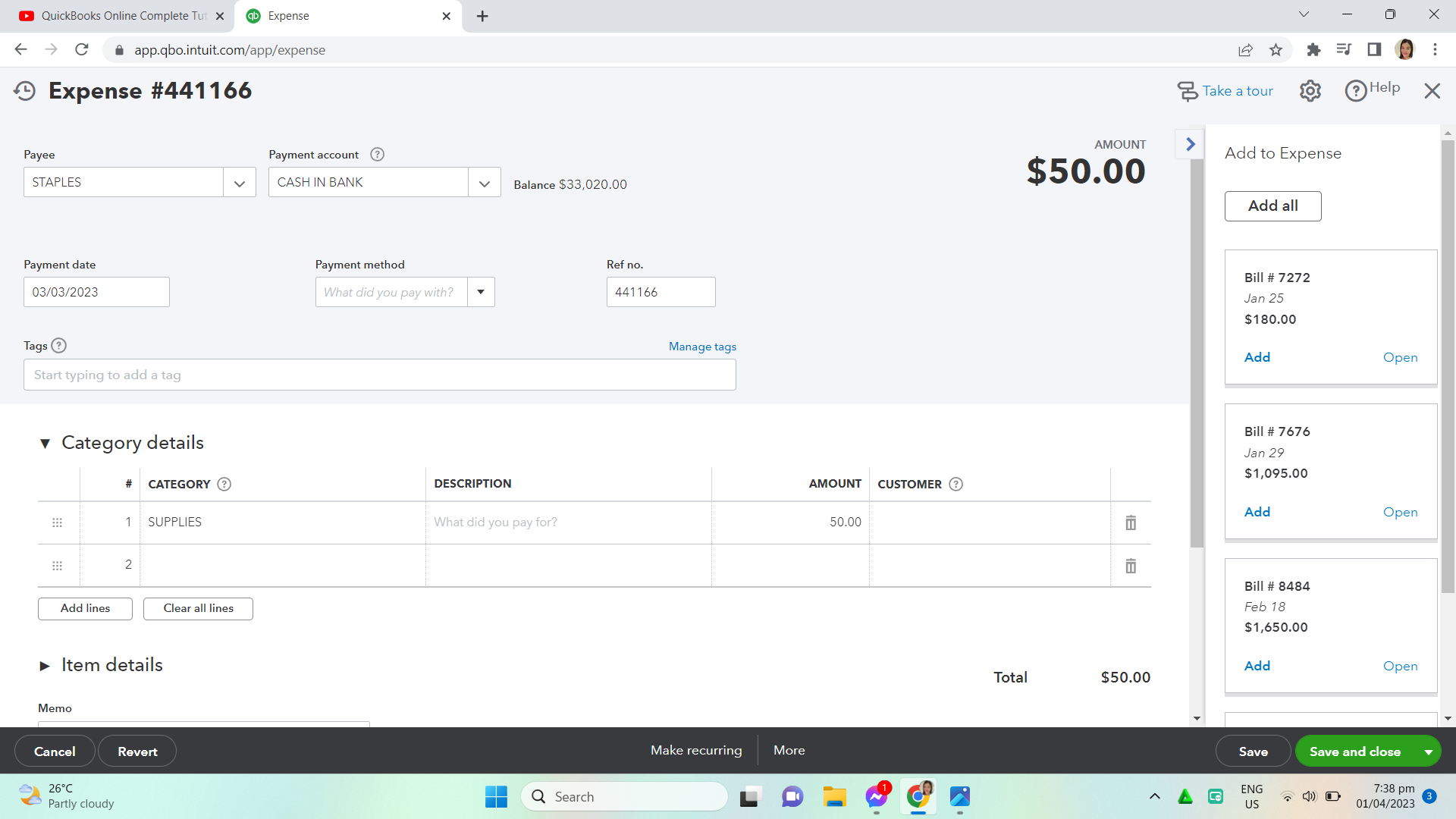This screenshot has height=819, width=1456.
Task: Open the Save and close options arrow
Action: pos(1428,752)
